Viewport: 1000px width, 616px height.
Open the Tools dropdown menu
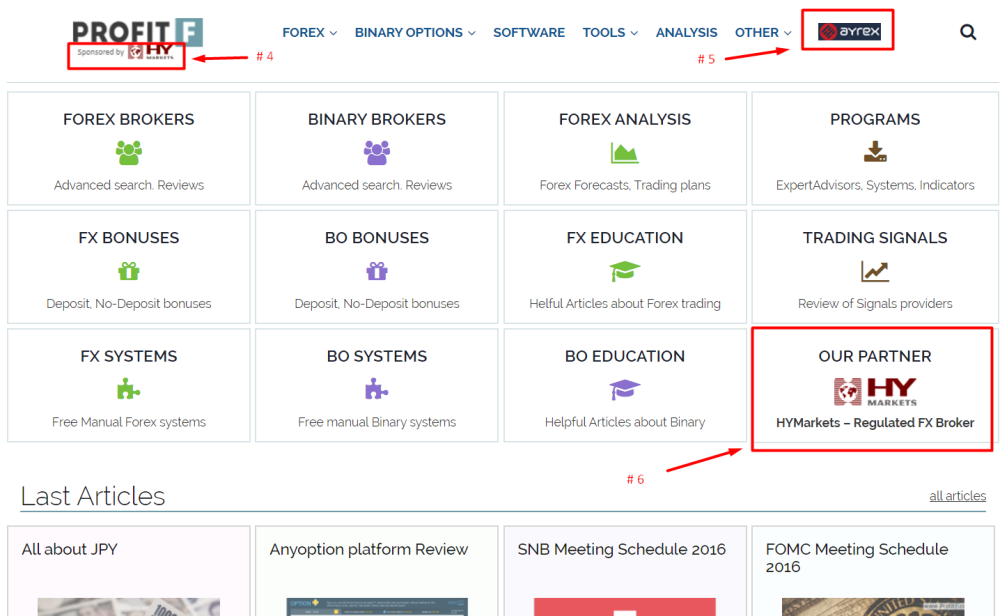pos(610,33)
